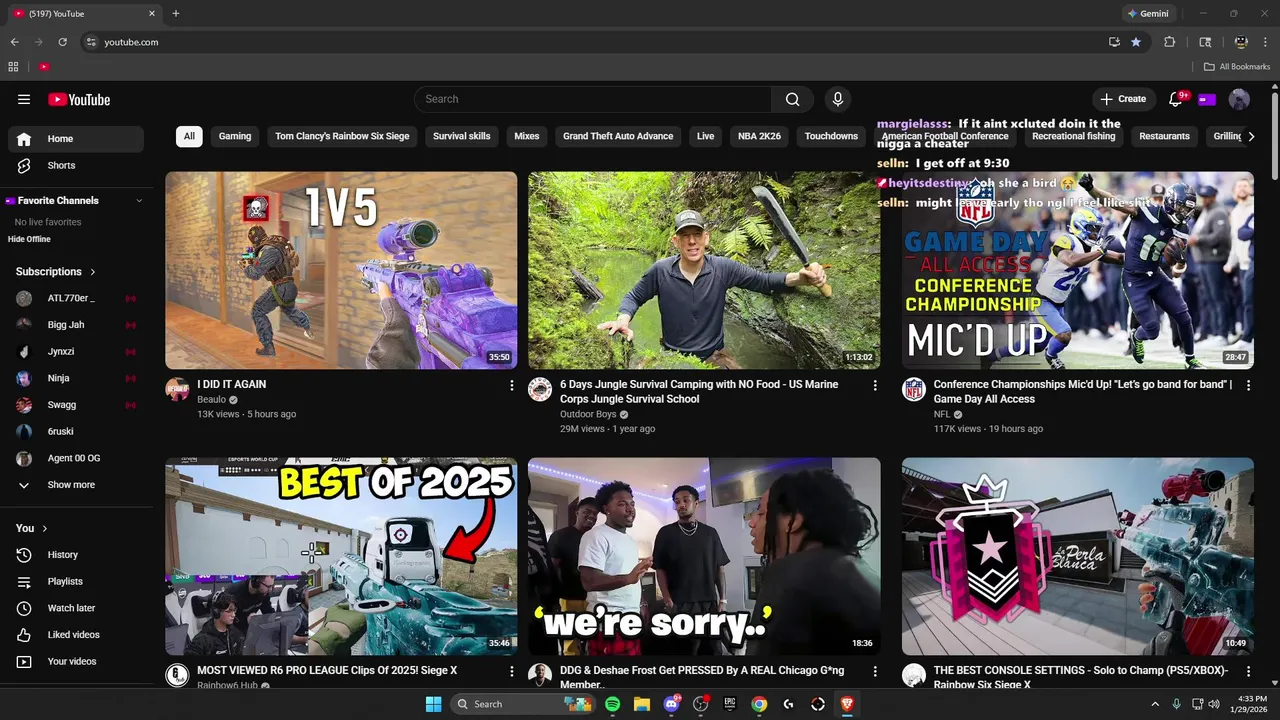Select Grand Theft Auto Advance chip

618,136
